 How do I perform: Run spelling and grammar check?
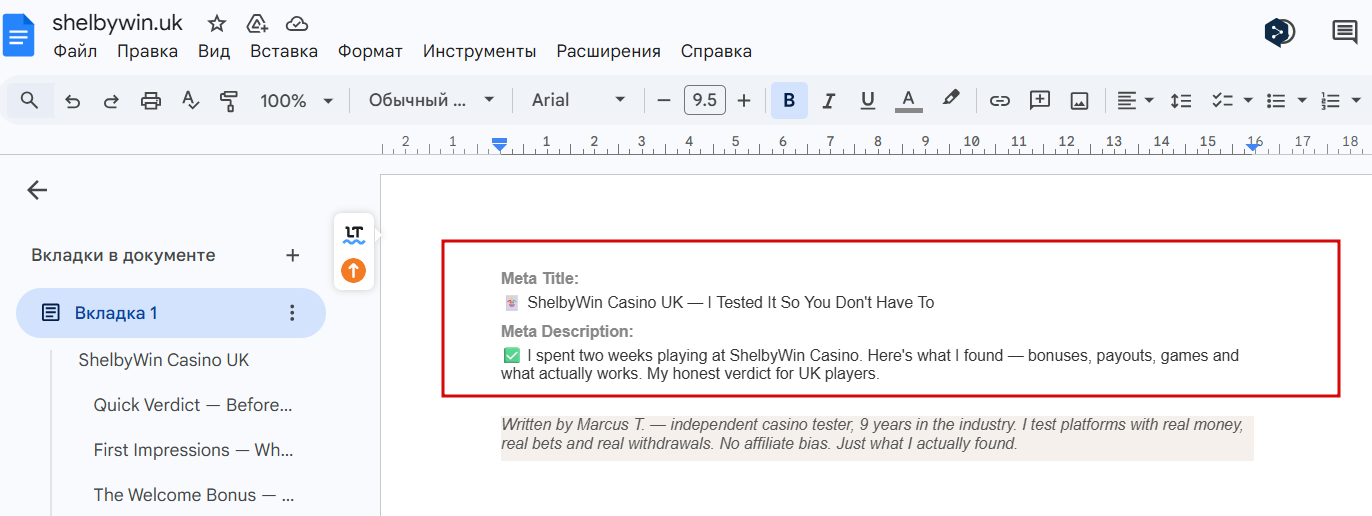tap(190, 100)
